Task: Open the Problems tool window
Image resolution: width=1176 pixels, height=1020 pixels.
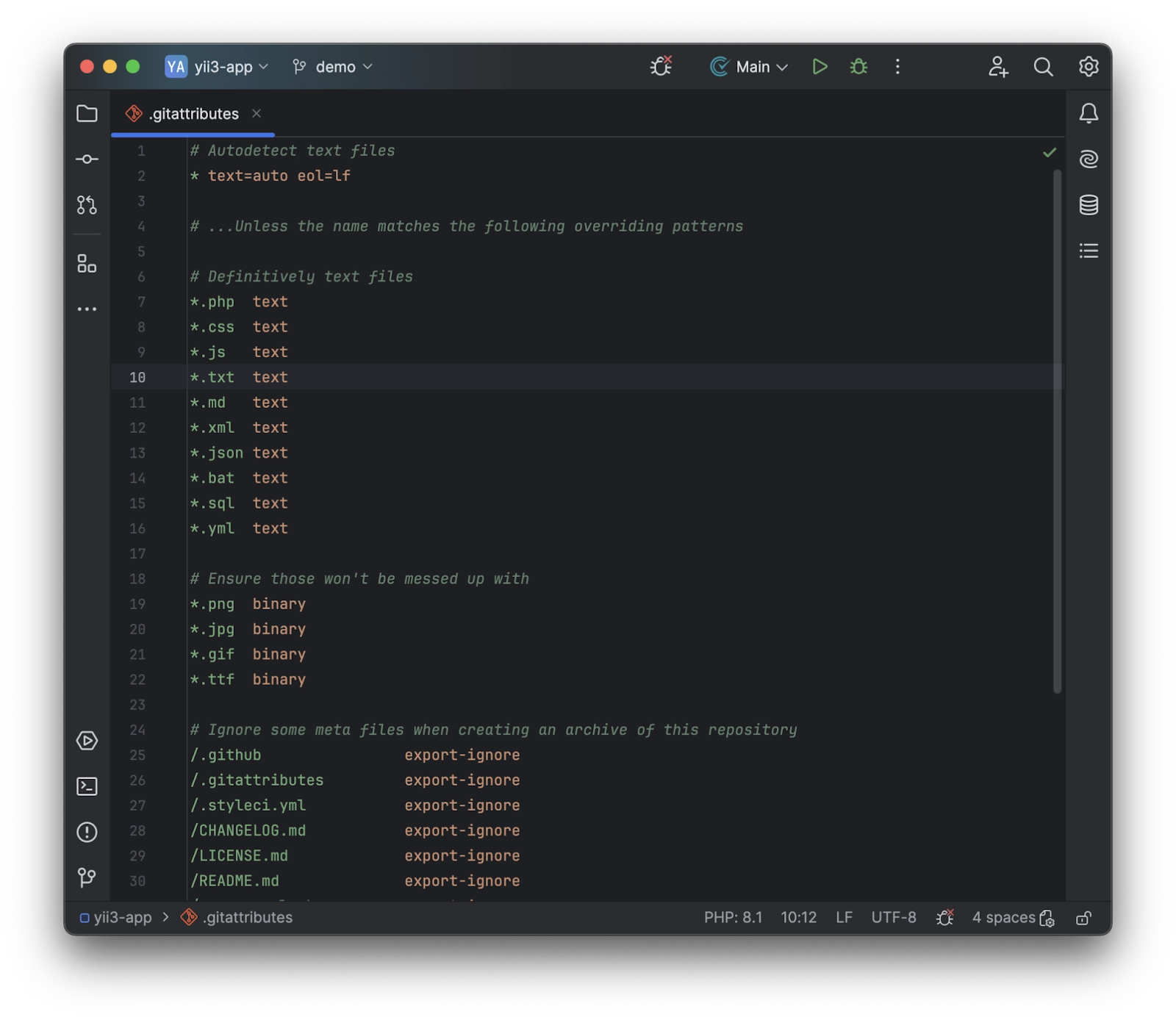Action: click(87, 833)
